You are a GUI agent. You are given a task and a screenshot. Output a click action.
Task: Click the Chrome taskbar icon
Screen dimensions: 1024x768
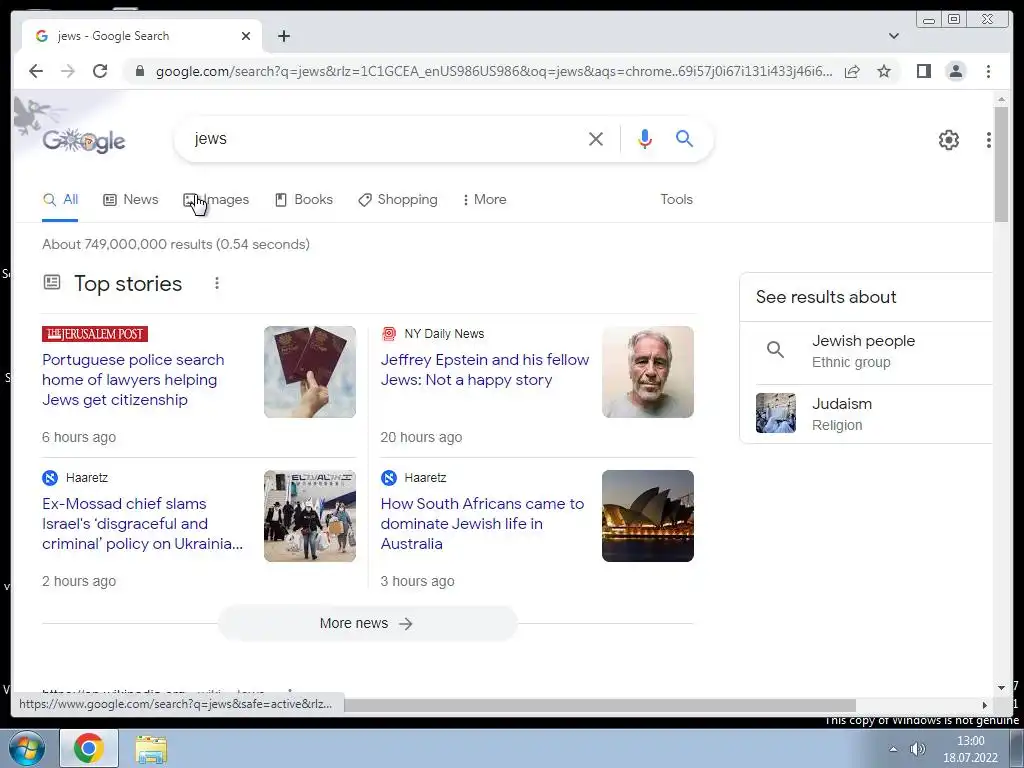[89, 748]
